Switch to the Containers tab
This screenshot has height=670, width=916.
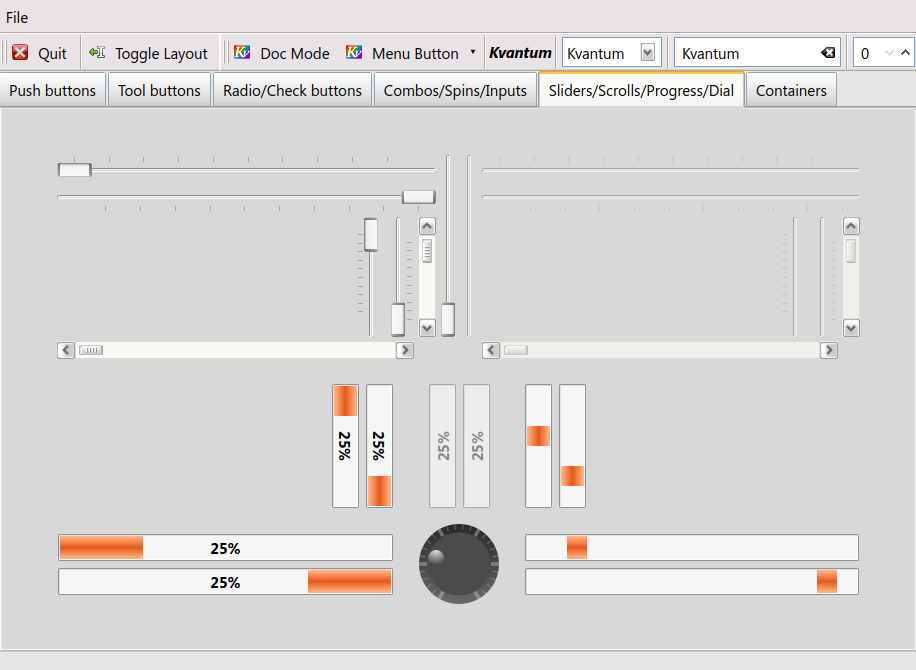(x=791, y=91)
